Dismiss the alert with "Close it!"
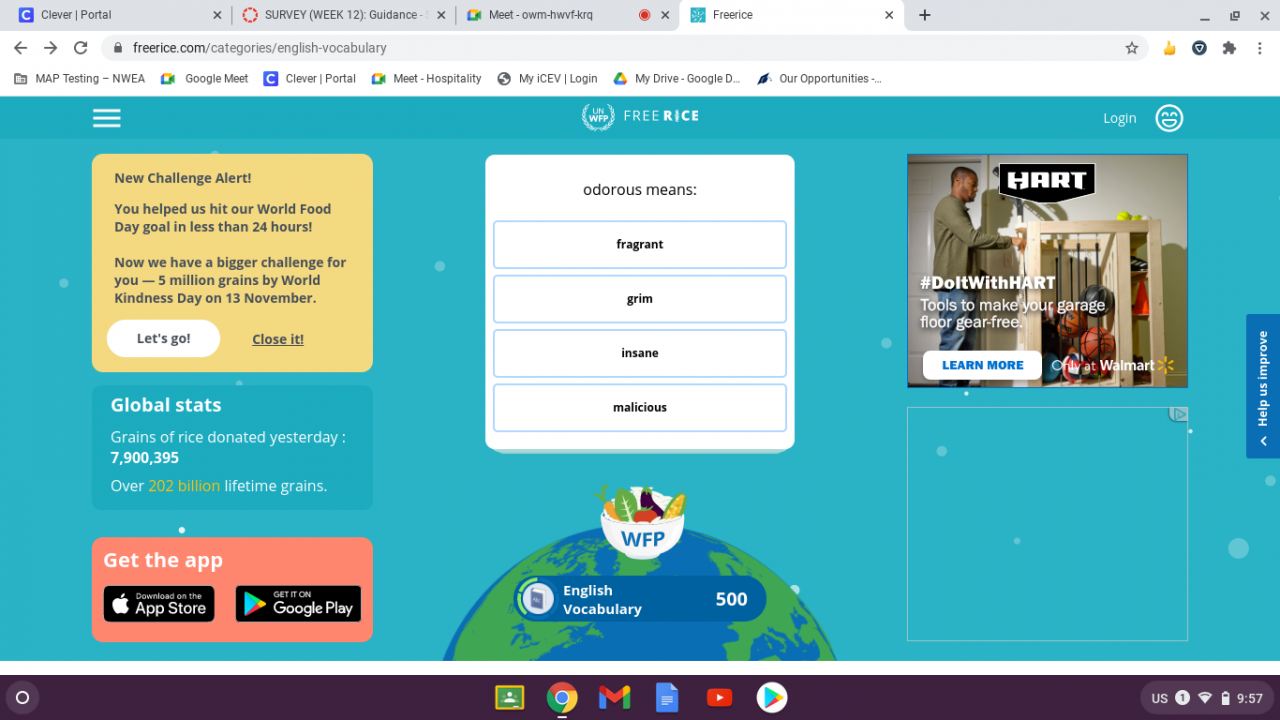The height and width of the screenshot is (720, 1280). pos(278,339)
